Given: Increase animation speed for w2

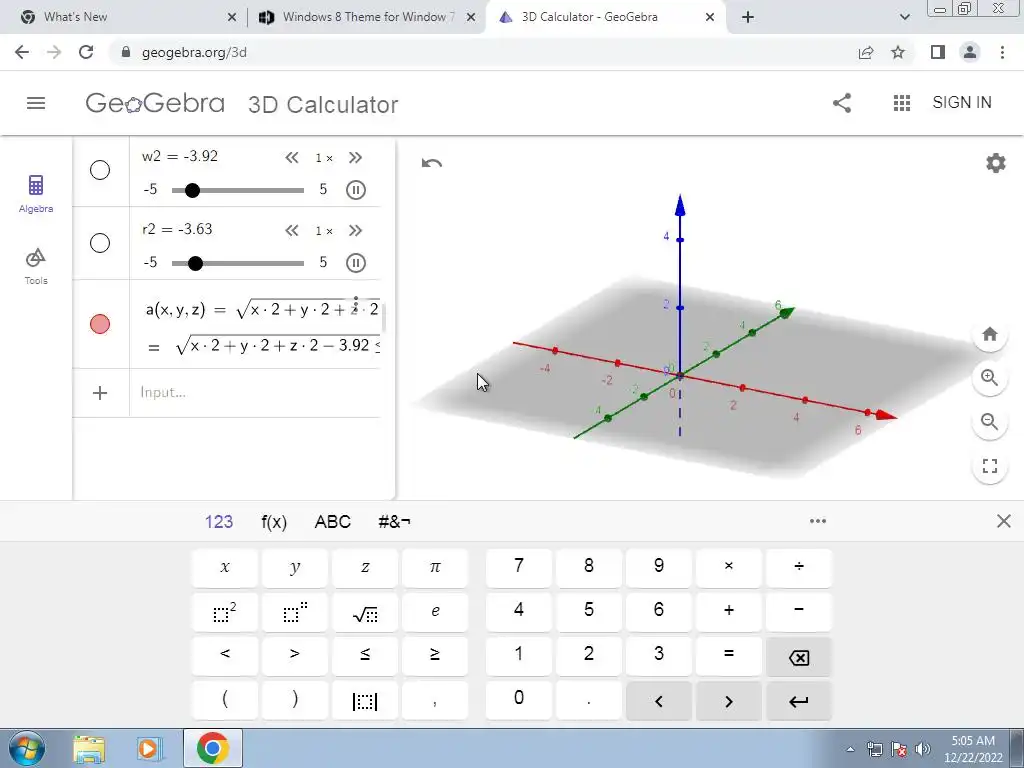Looking at the screenshot, I should [355, 157].
